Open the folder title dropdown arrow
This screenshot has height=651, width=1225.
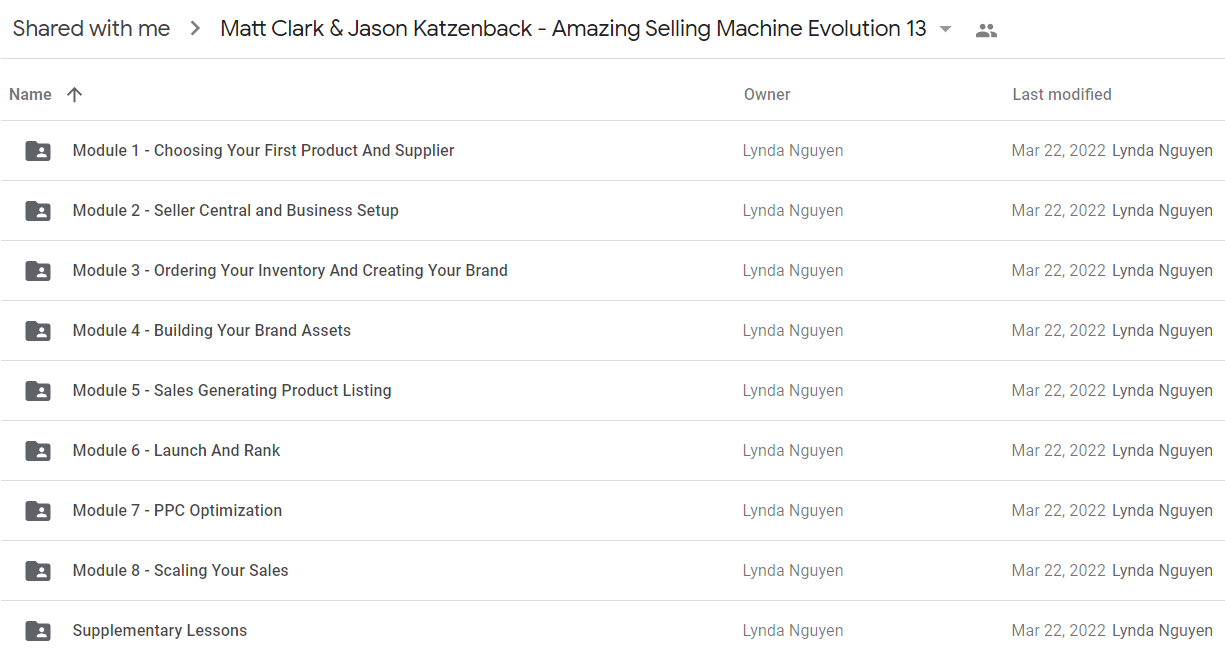pos(946,29)
